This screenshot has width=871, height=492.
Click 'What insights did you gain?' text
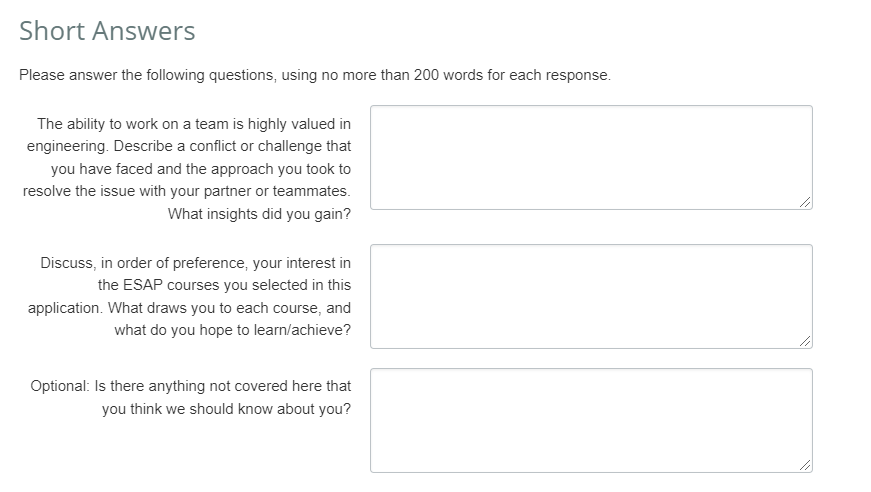(x=259, y=214)
